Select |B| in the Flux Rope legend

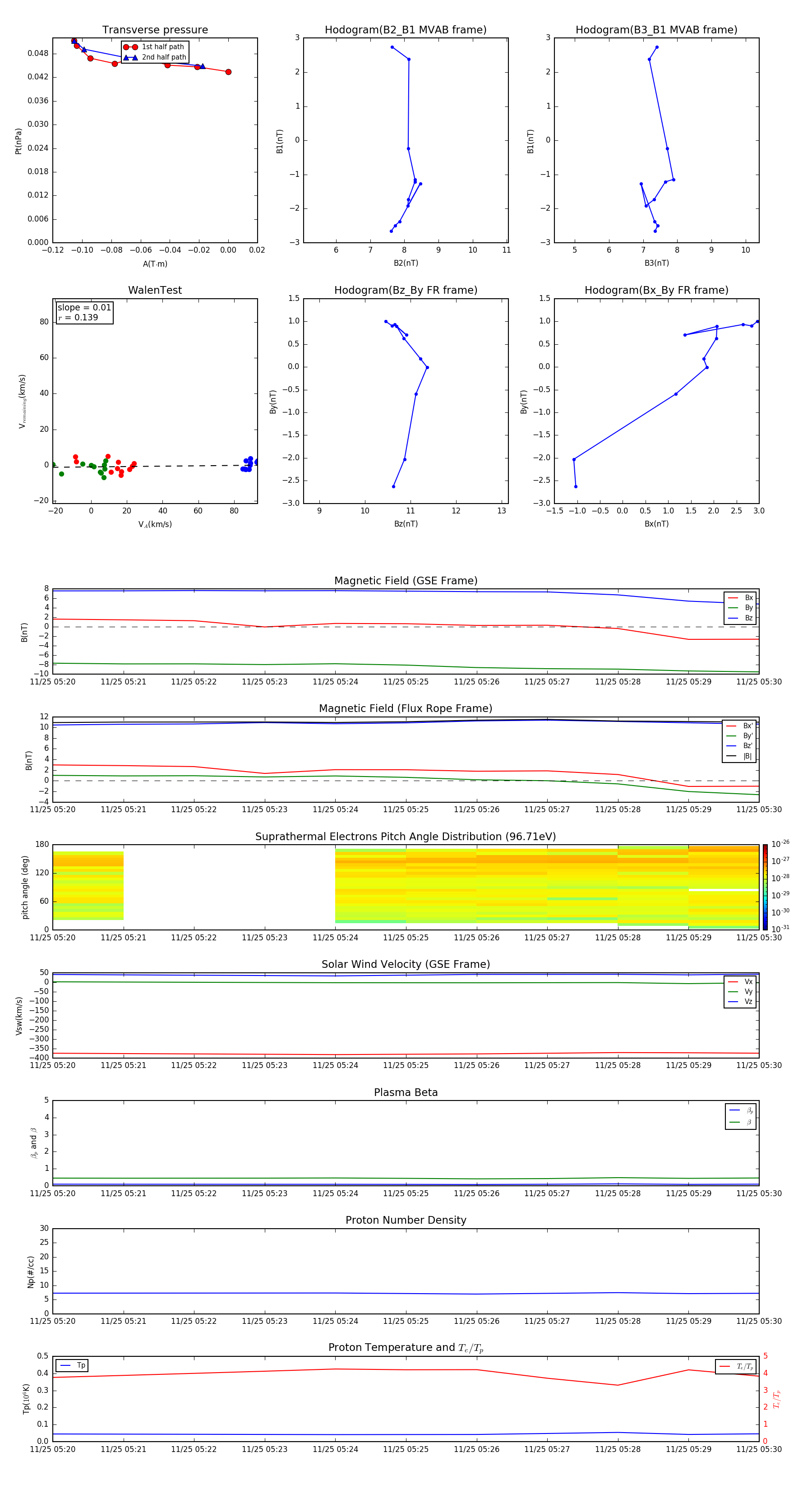coord(740,756)
